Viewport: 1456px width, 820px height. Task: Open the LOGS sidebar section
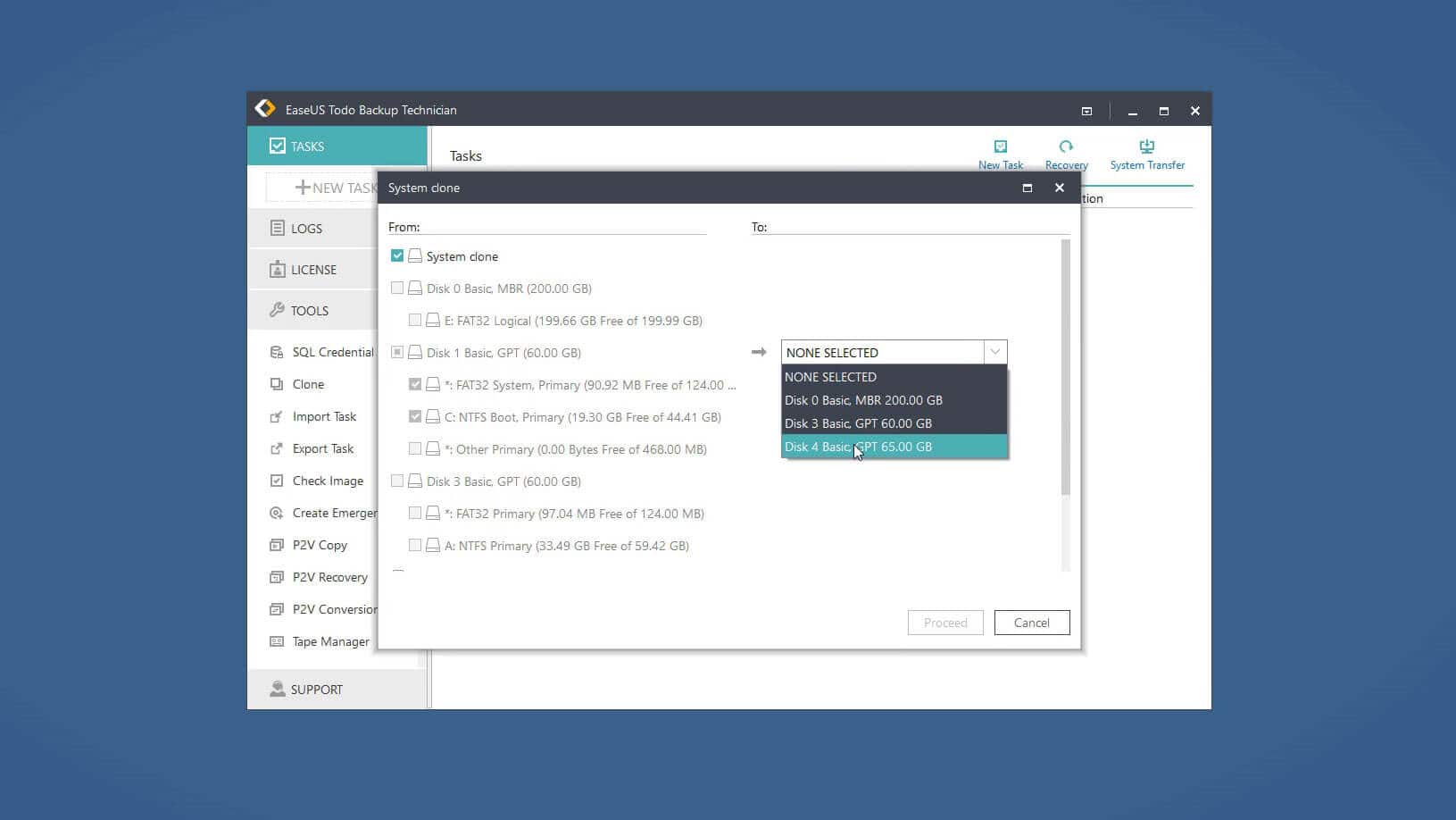(312, 228)
